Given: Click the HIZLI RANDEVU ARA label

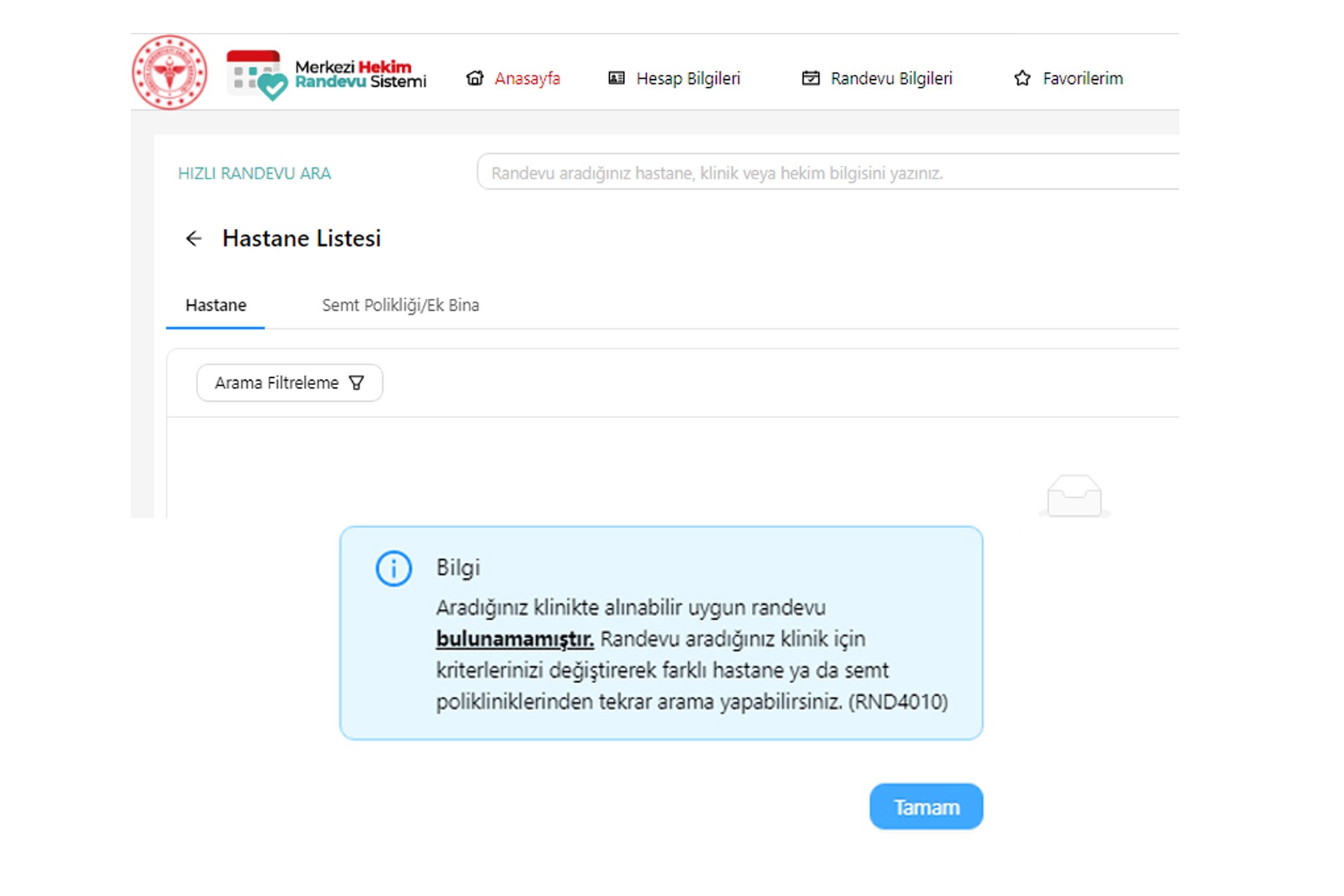Looking at the screenshot, I should point(254,174).
